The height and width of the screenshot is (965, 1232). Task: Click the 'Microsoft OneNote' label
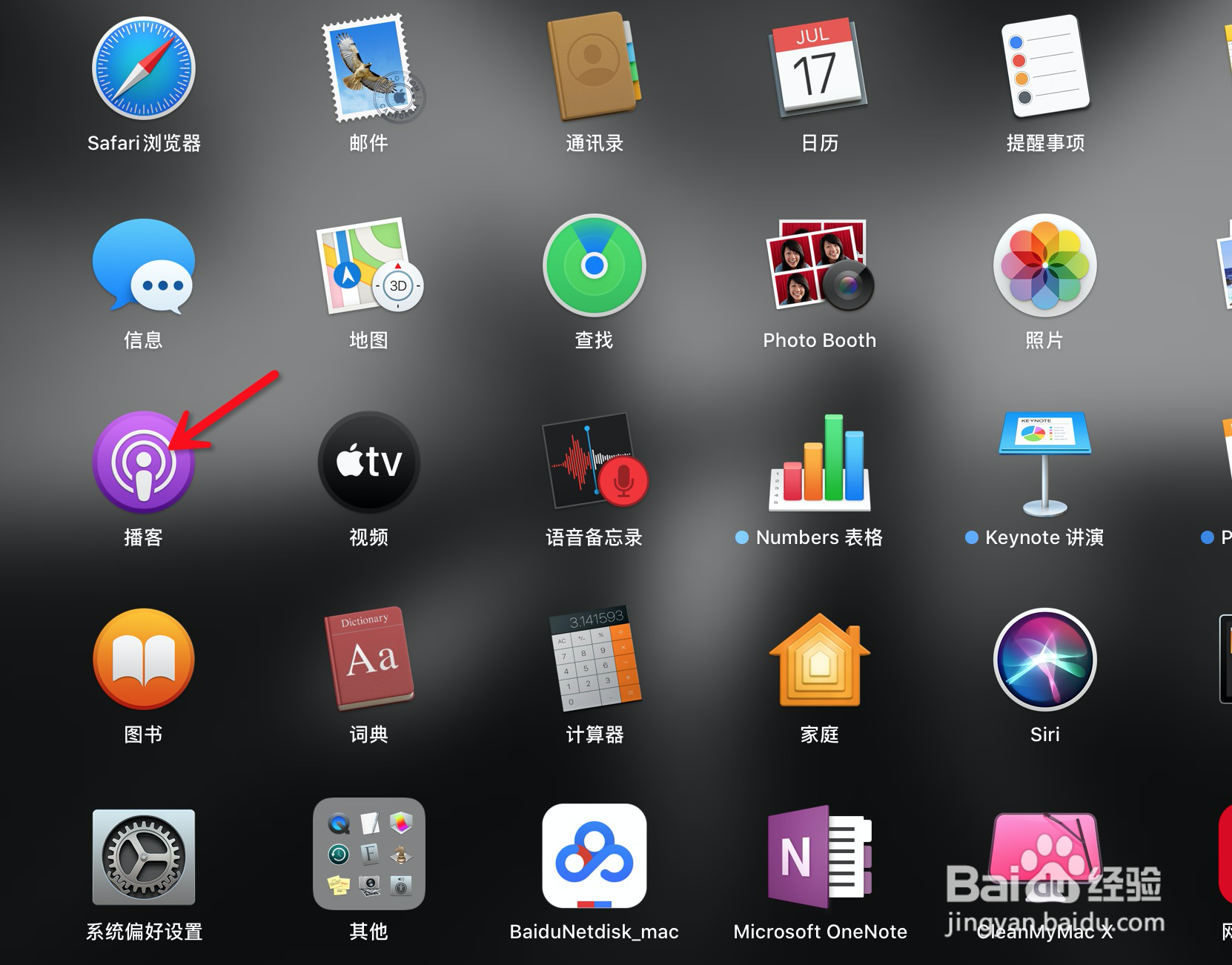[x=820, y=932]
